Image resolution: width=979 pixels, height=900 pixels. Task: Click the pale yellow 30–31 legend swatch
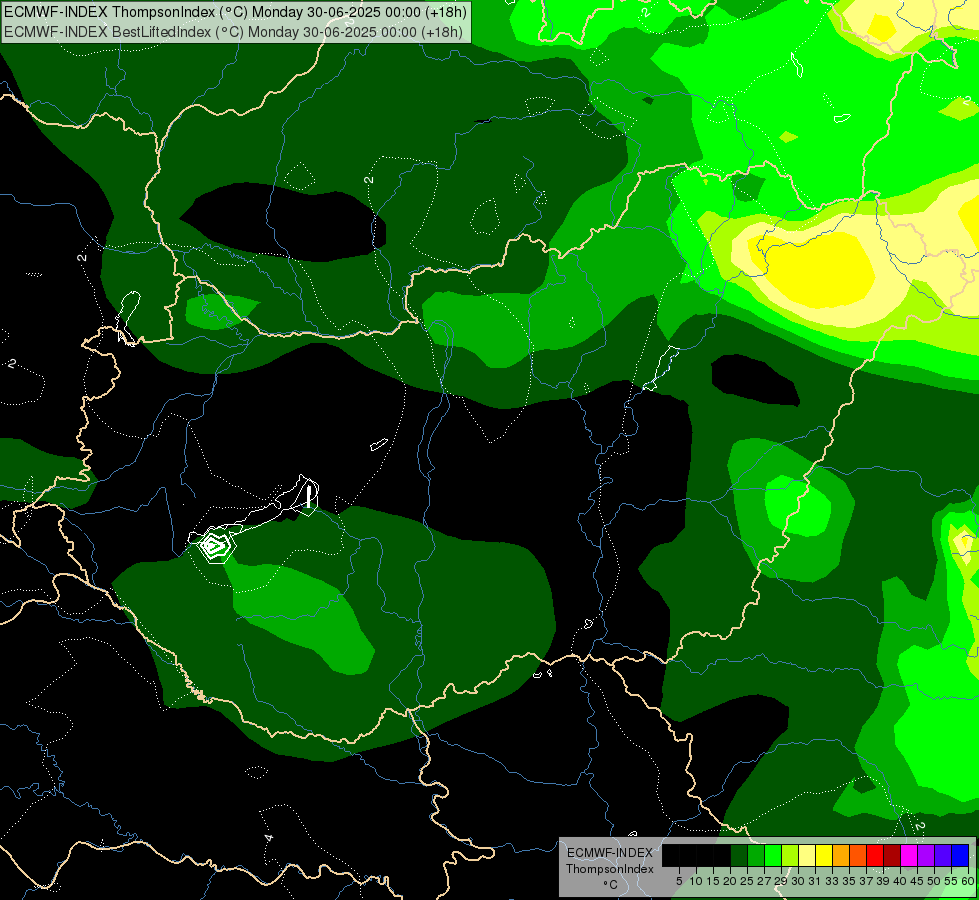tap(807, 855)
